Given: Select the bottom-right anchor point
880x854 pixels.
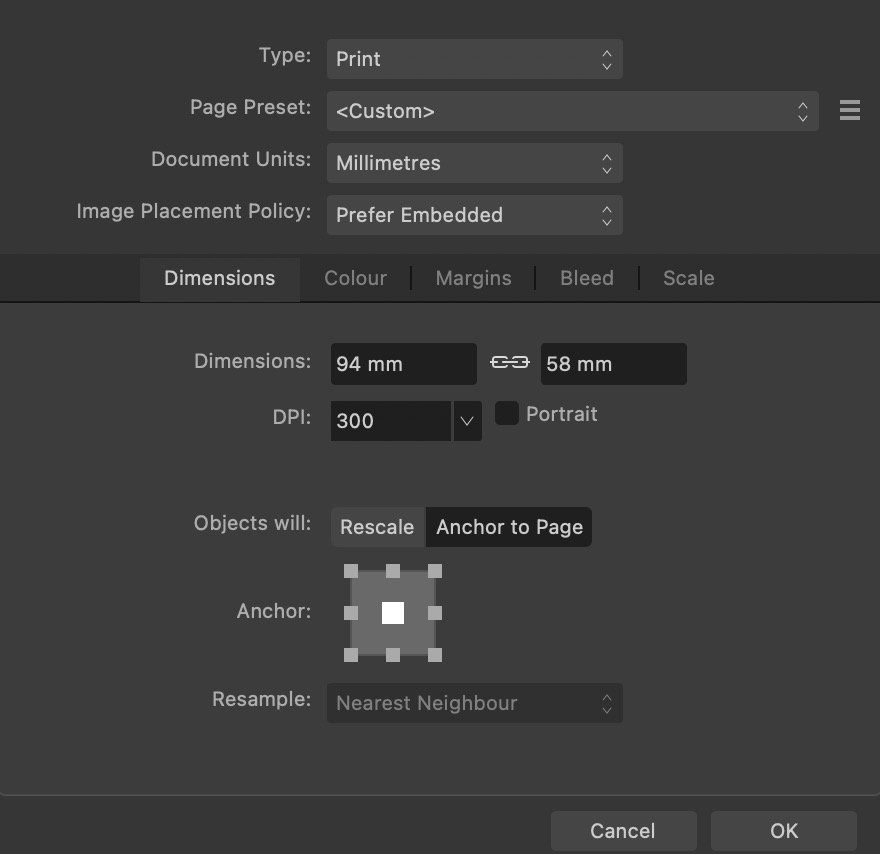Looking at the screenshot, I should click(435, 654).
